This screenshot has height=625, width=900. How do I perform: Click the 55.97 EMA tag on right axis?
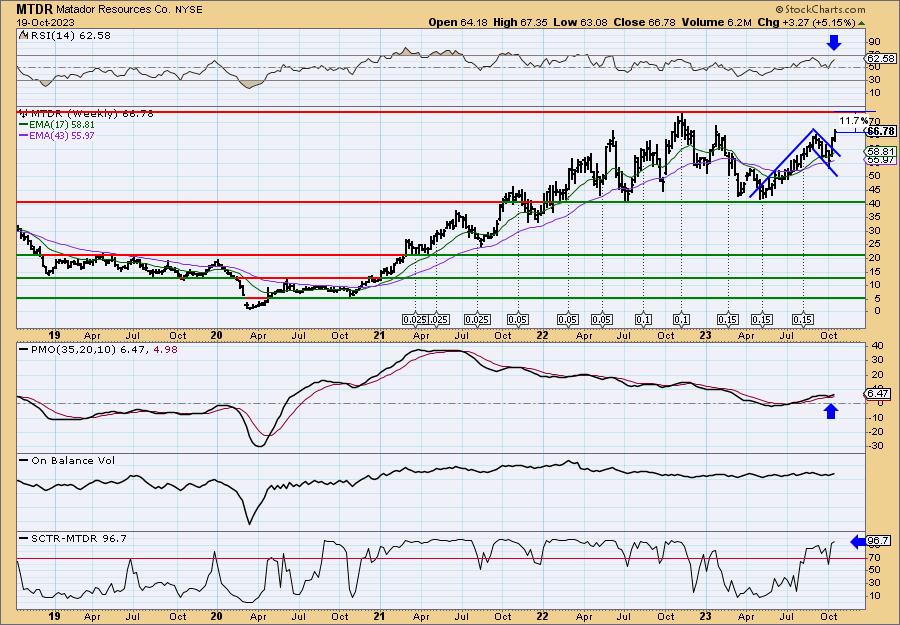tap(882, 160)
